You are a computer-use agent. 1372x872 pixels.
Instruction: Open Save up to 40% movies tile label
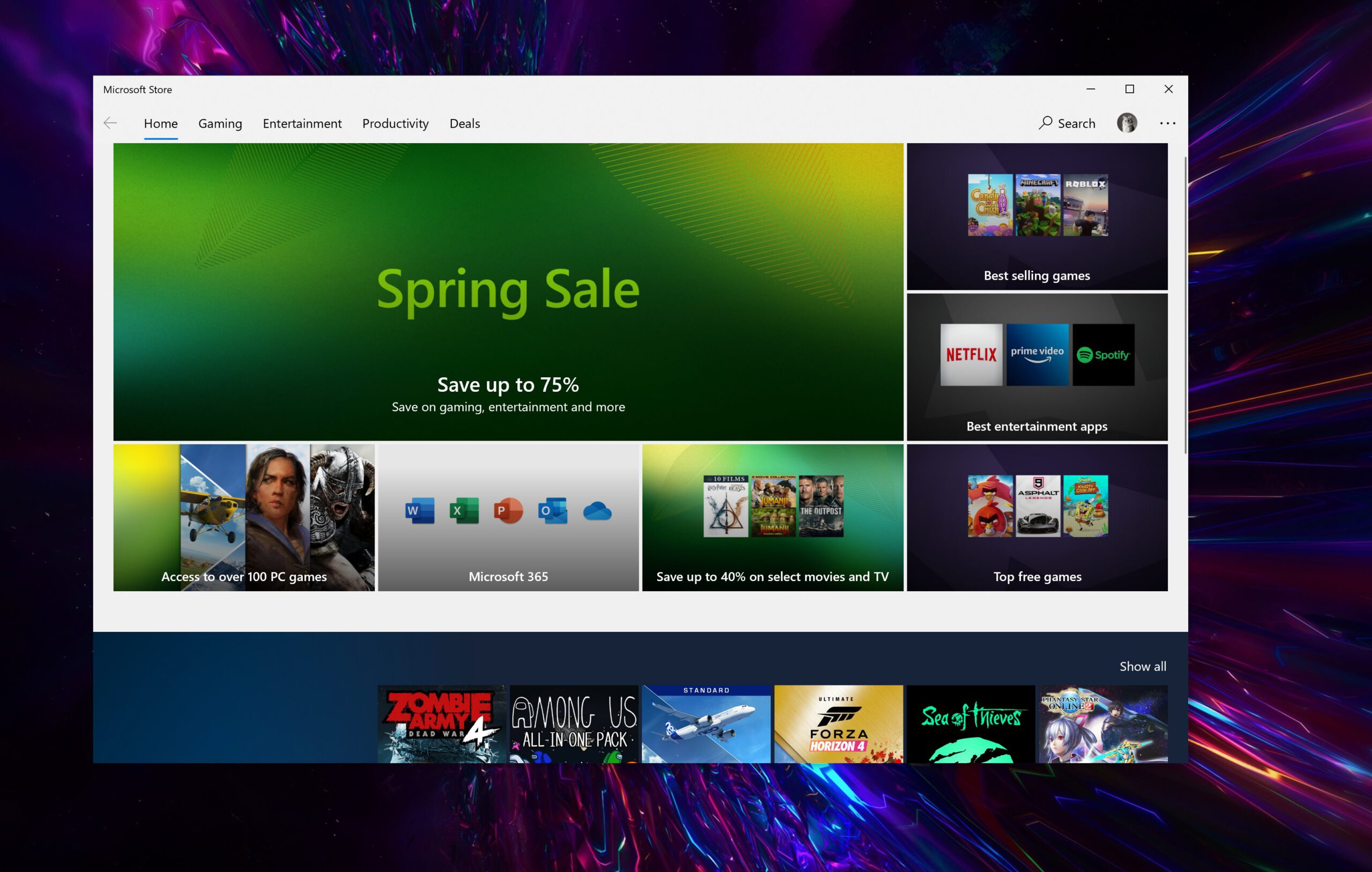pos(772,577)
